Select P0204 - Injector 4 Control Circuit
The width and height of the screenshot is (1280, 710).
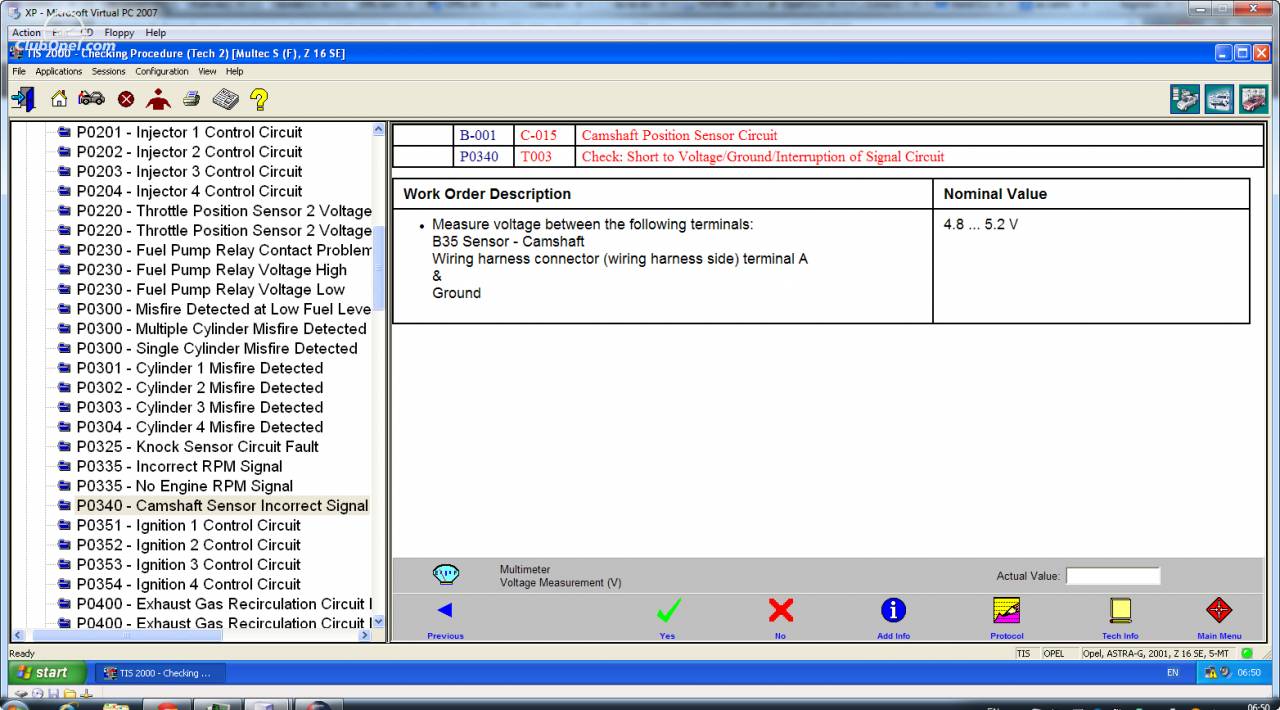189,191
